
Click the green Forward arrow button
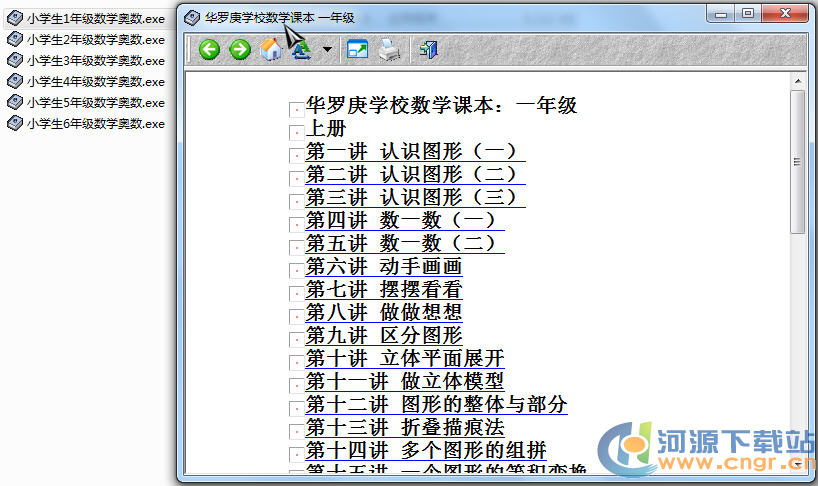tap(240, 50)
